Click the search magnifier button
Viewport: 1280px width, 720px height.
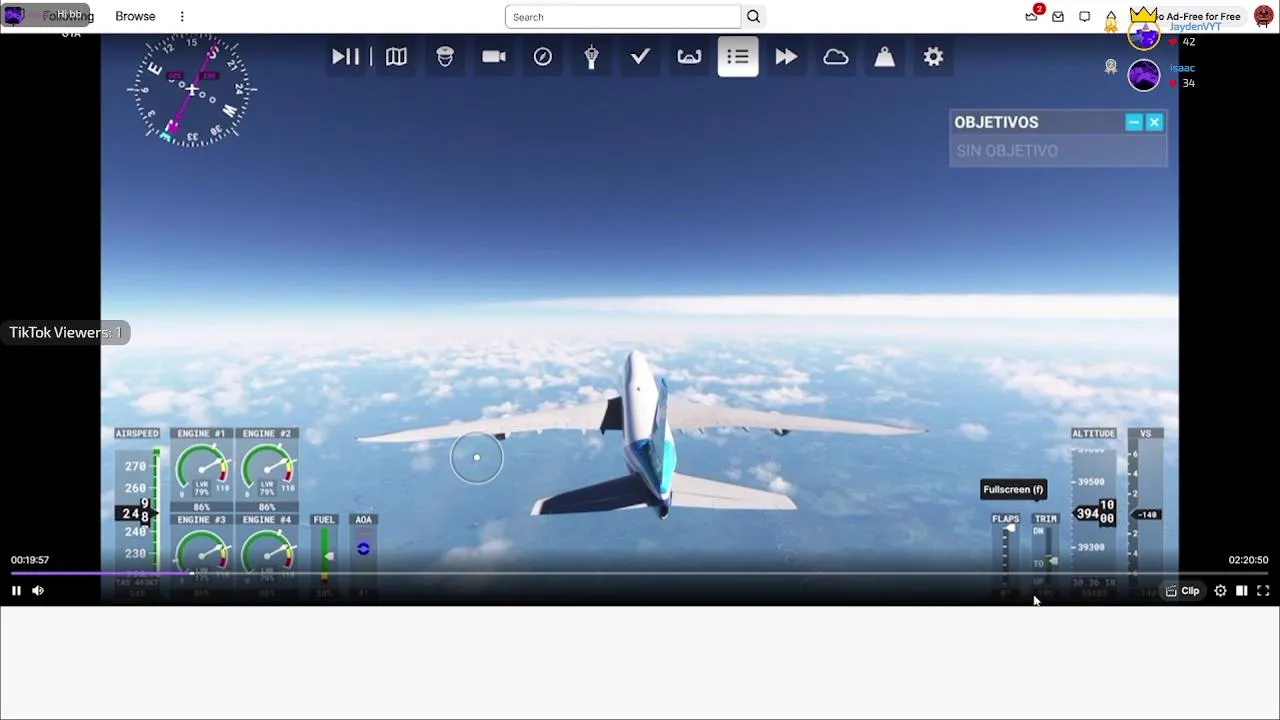click(x=754, y=17)
